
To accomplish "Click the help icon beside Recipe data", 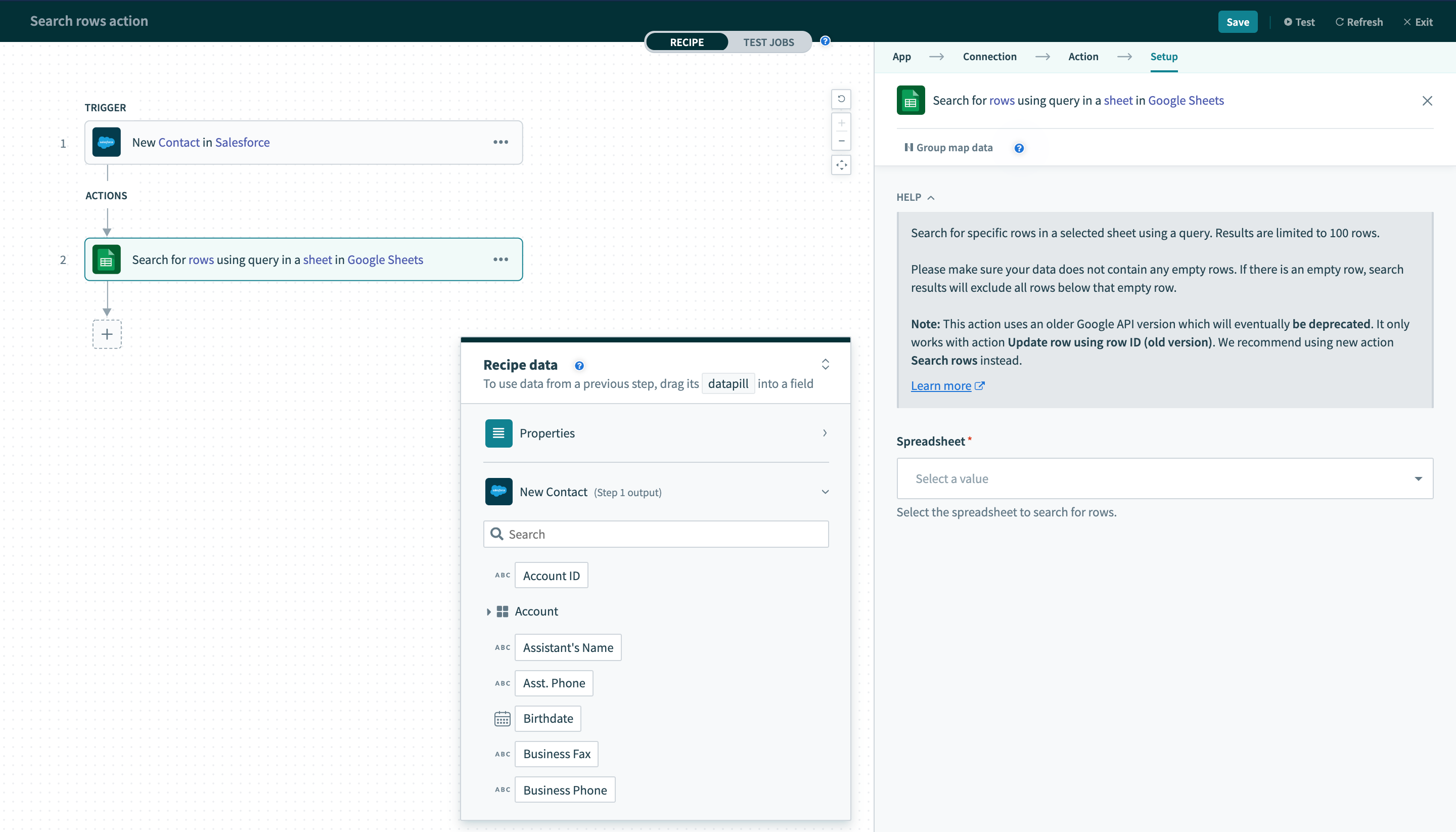I will tap(579, 366).
